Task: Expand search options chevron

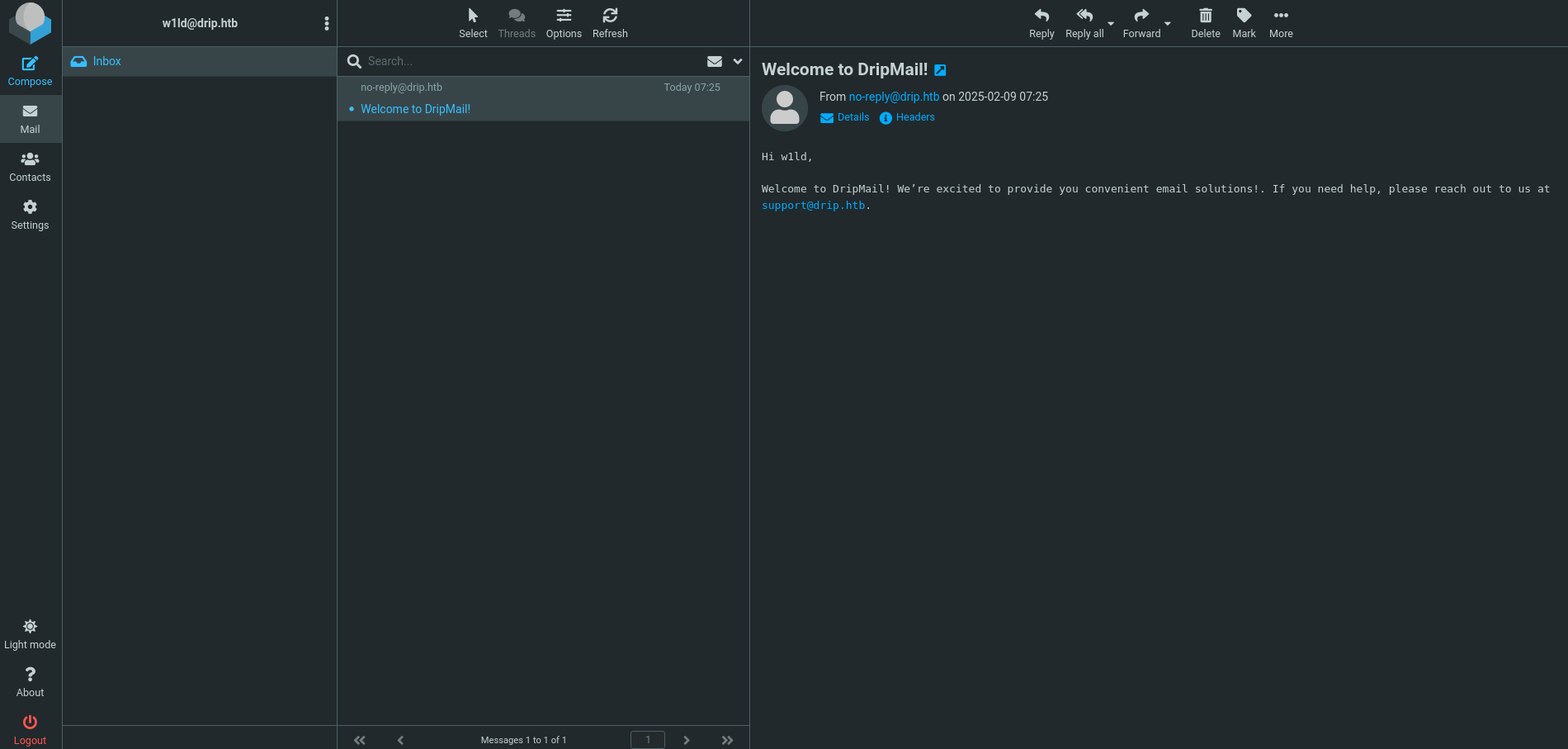Action: [x=738, y=61]
